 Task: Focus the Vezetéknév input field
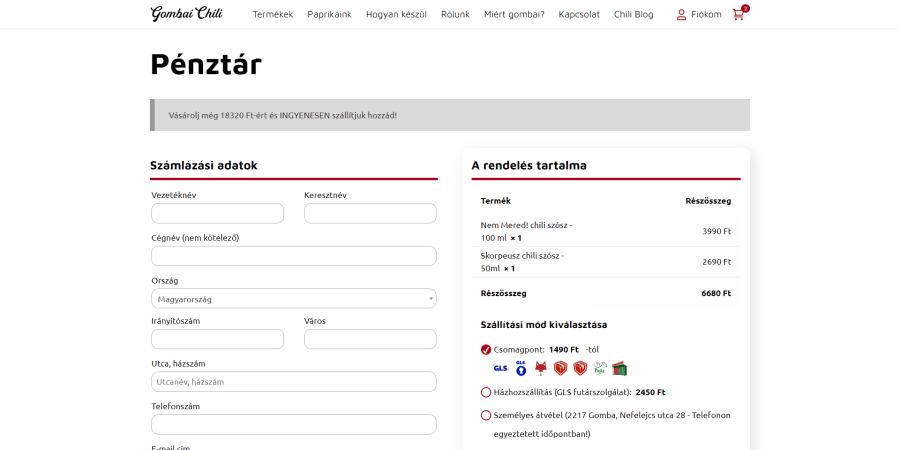click(218, 214)
